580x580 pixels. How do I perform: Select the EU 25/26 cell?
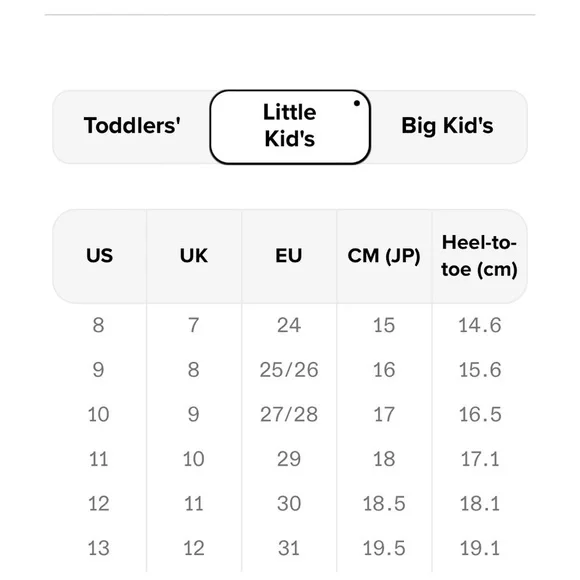tap(289, 370)
